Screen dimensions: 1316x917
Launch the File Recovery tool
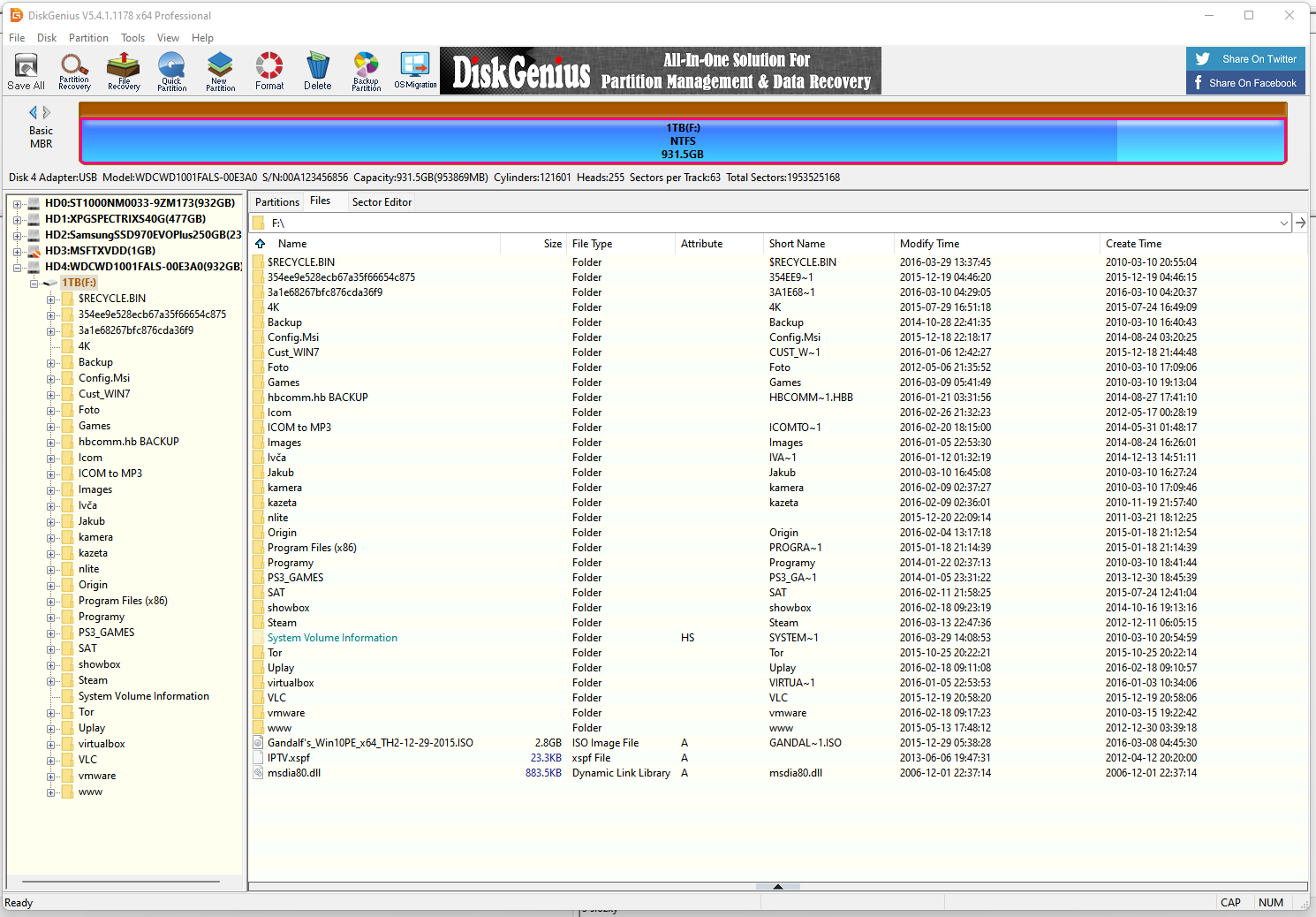click(x=124, y=71)
